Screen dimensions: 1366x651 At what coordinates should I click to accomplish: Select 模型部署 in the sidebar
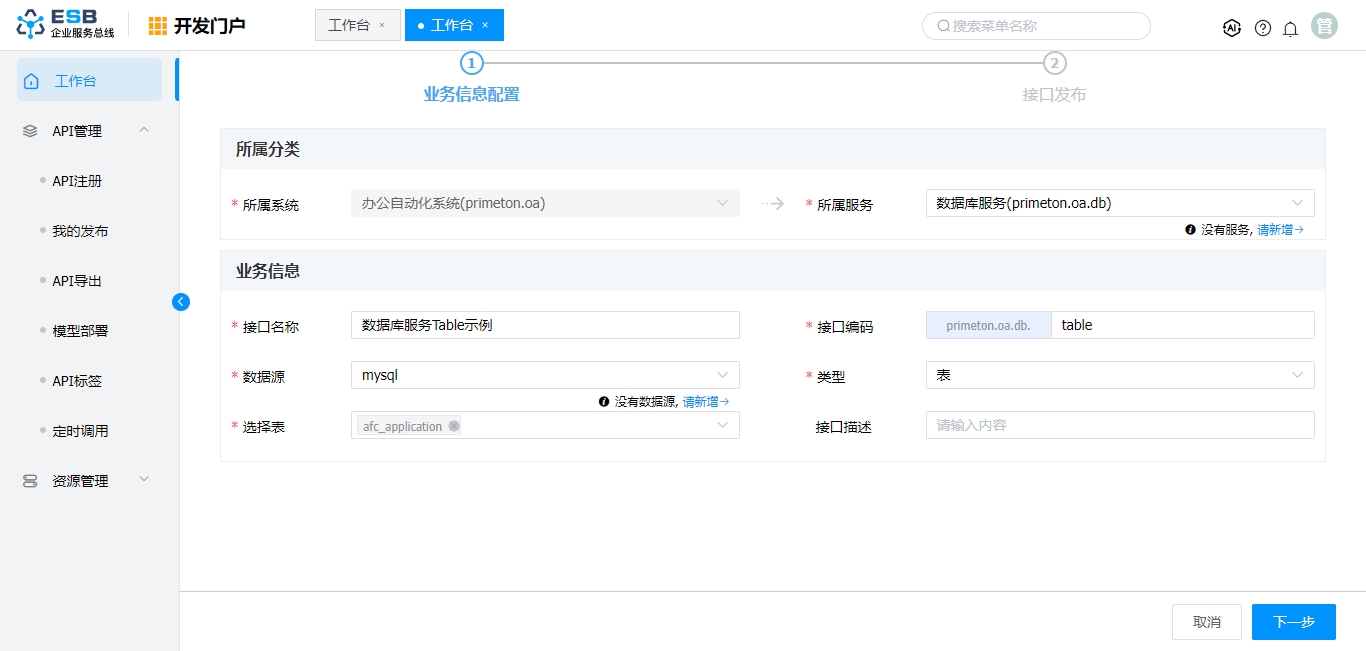click(x=80, y=331)
